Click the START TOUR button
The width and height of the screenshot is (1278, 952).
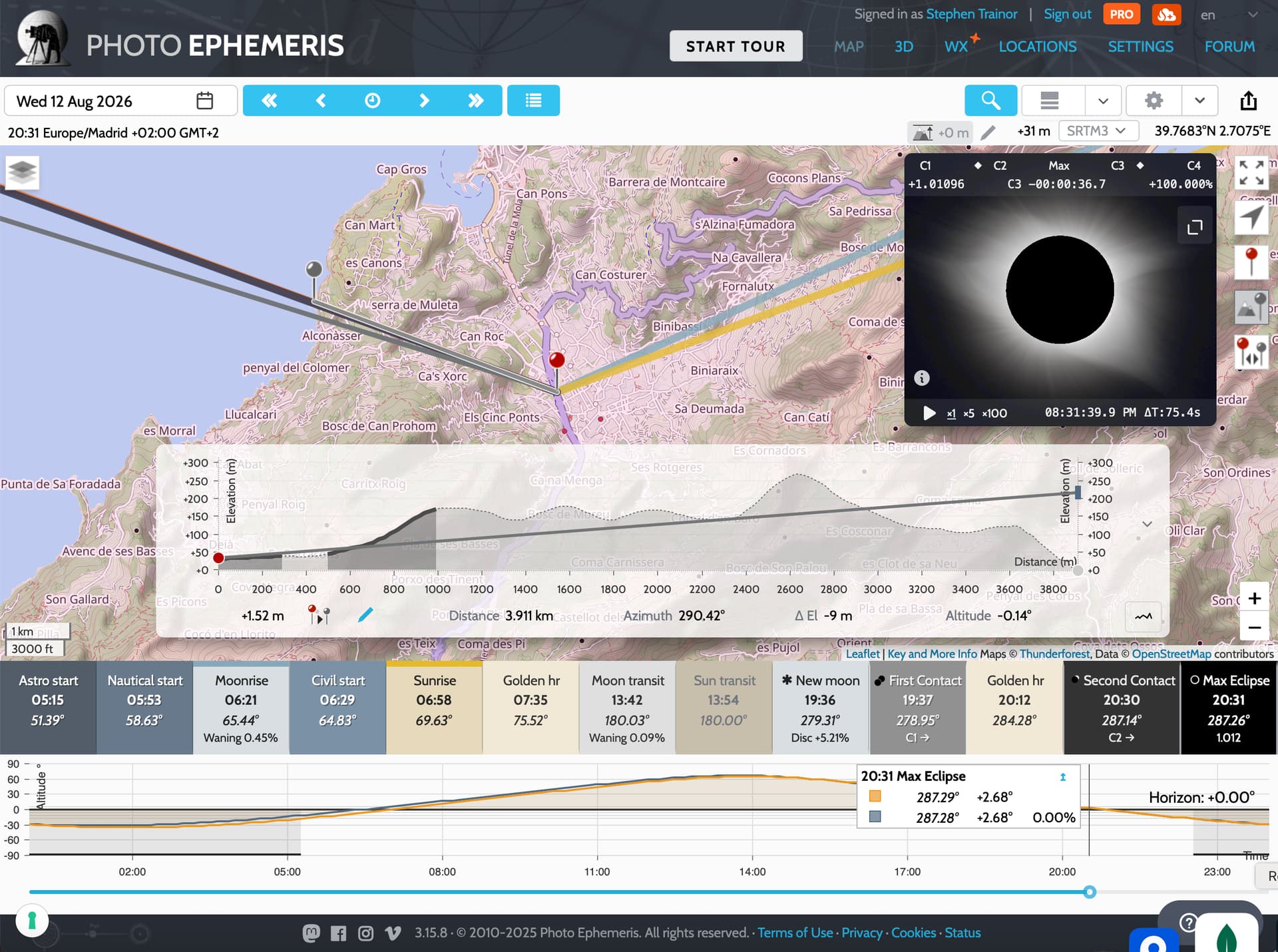point(736,47)
